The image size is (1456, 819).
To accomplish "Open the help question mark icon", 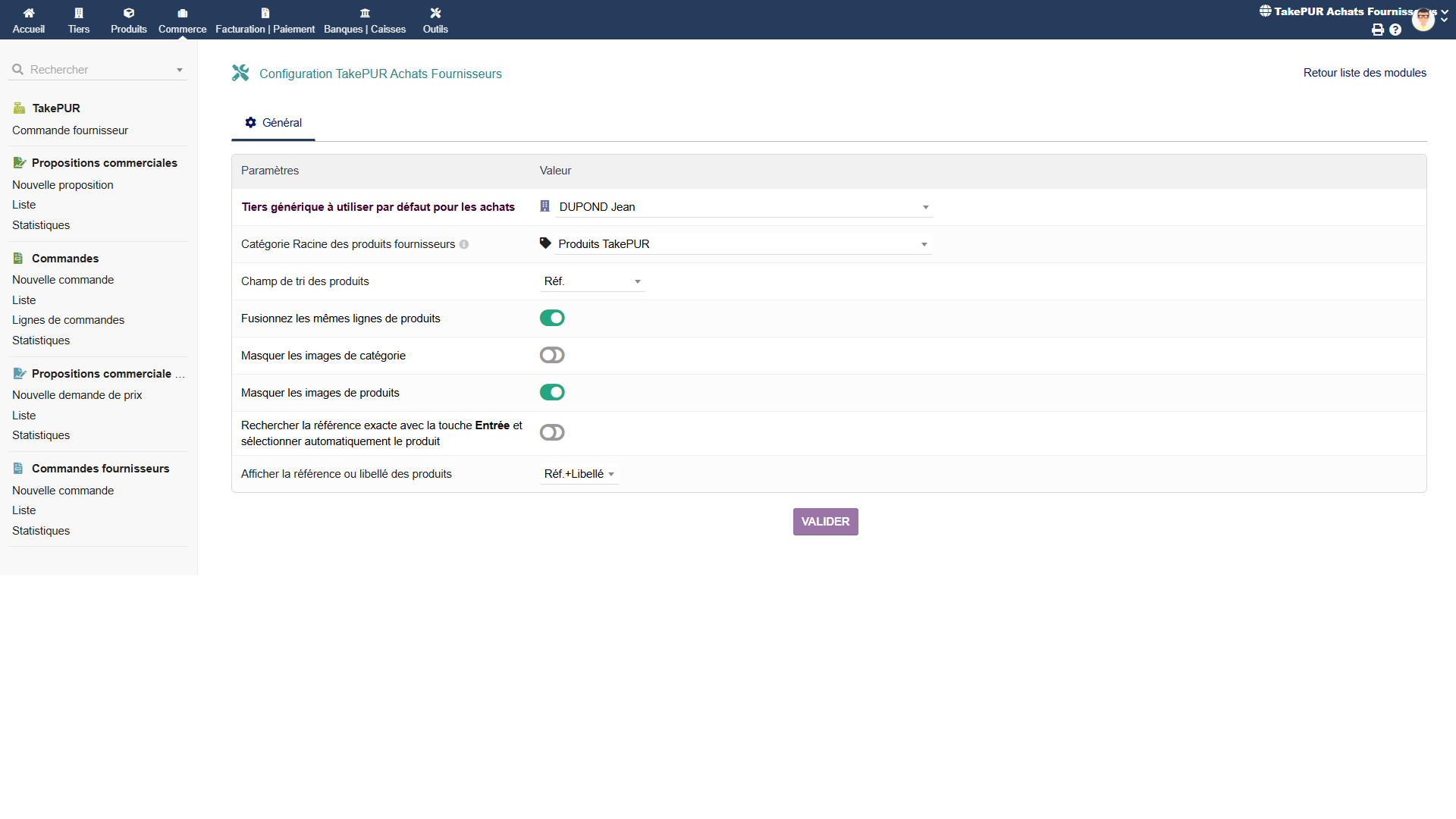I will (x=1395, y=30).
